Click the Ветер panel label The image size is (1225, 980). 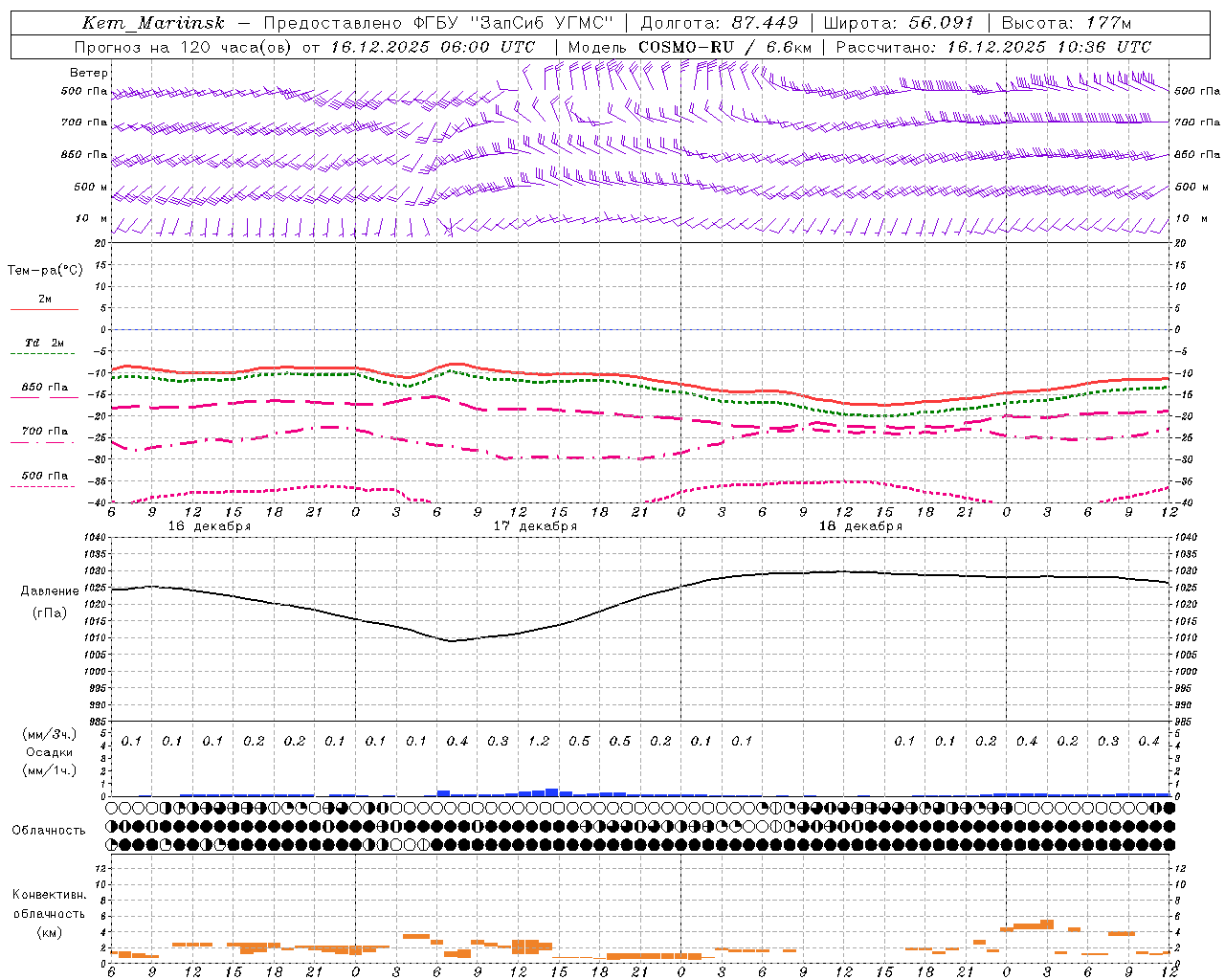pos(89,73)
